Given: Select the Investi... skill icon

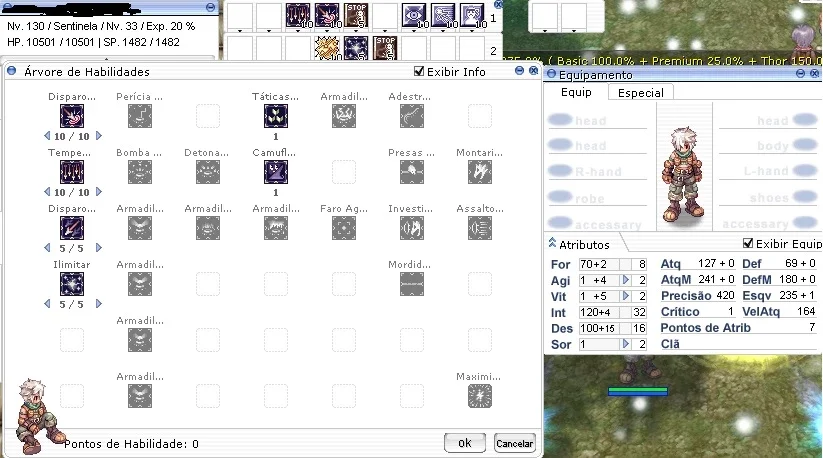Looking at the screenshot, I should 412,228.
